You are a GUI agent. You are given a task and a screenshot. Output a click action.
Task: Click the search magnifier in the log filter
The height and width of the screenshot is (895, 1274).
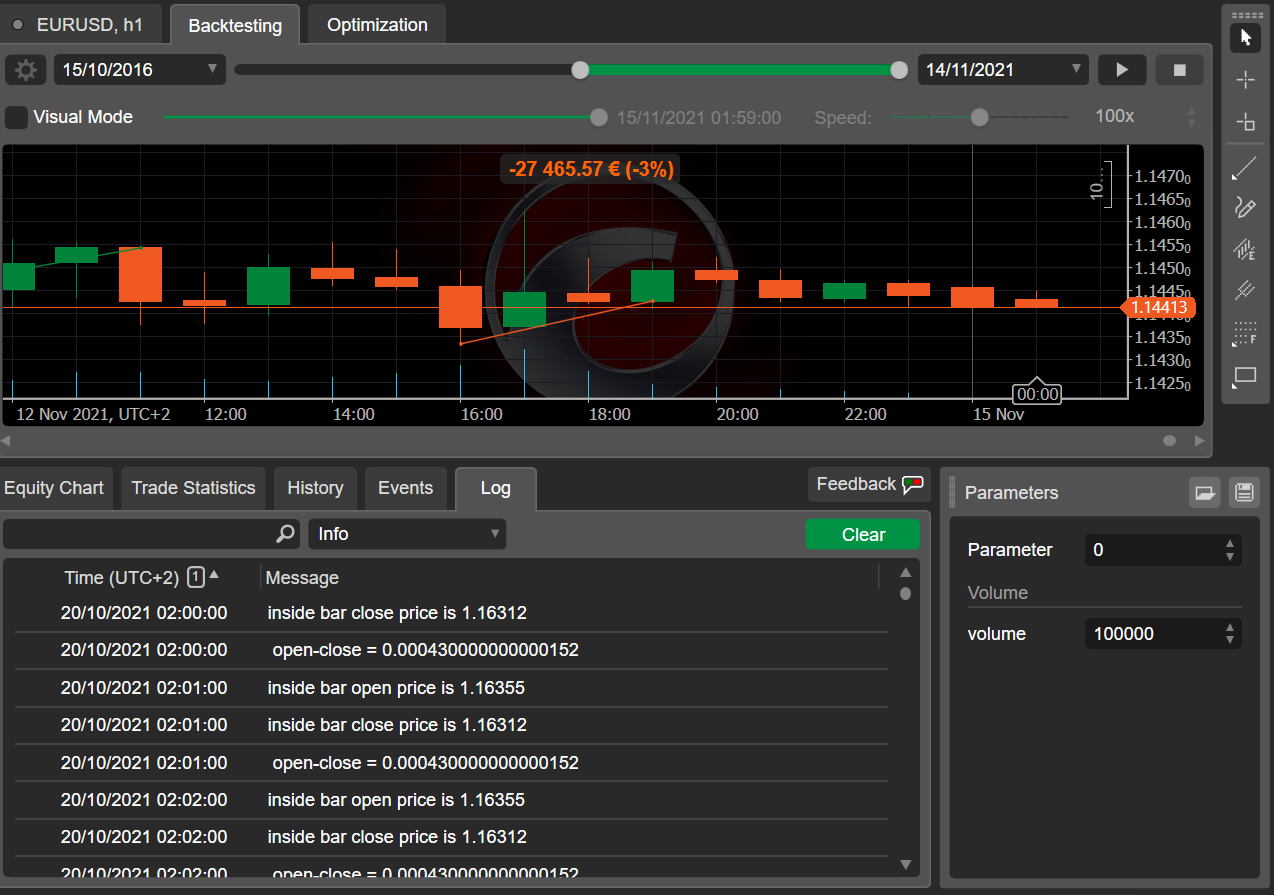pyautogui.click(x=285, y=534)
